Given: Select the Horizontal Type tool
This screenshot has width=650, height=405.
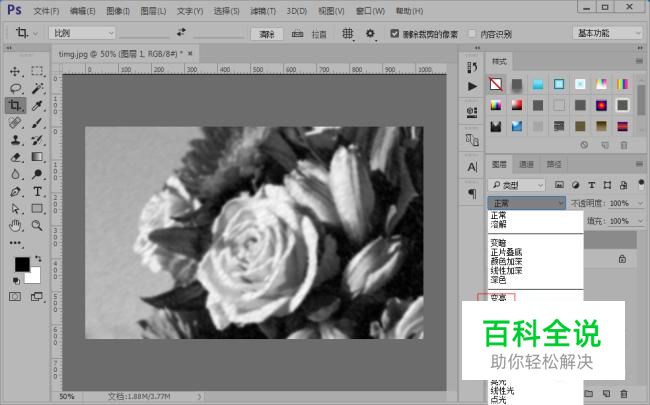Looking at the screenshot, I should (x=37, y=192).
